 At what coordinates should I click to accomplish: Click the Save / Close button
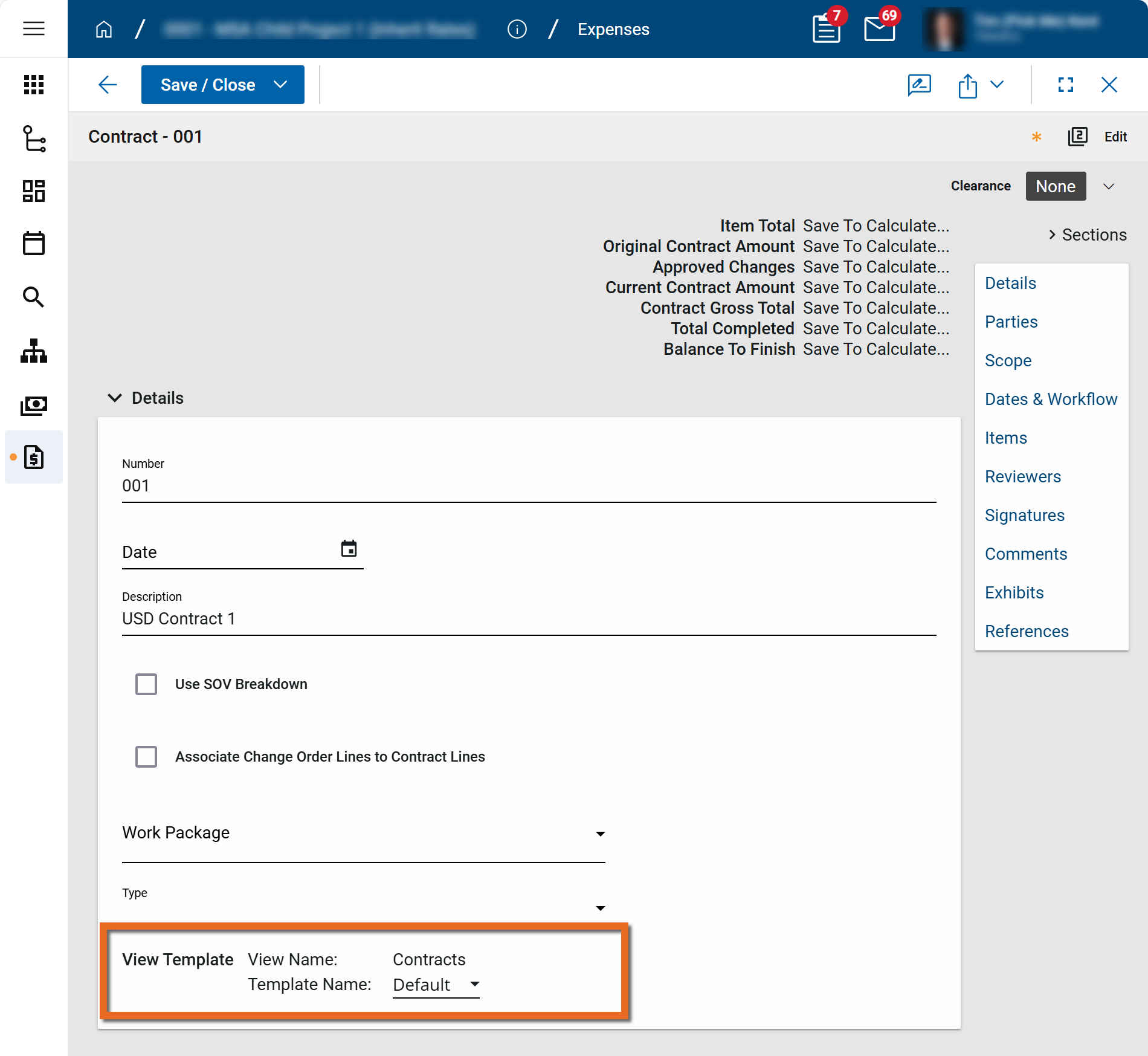[x=208, y=85]
